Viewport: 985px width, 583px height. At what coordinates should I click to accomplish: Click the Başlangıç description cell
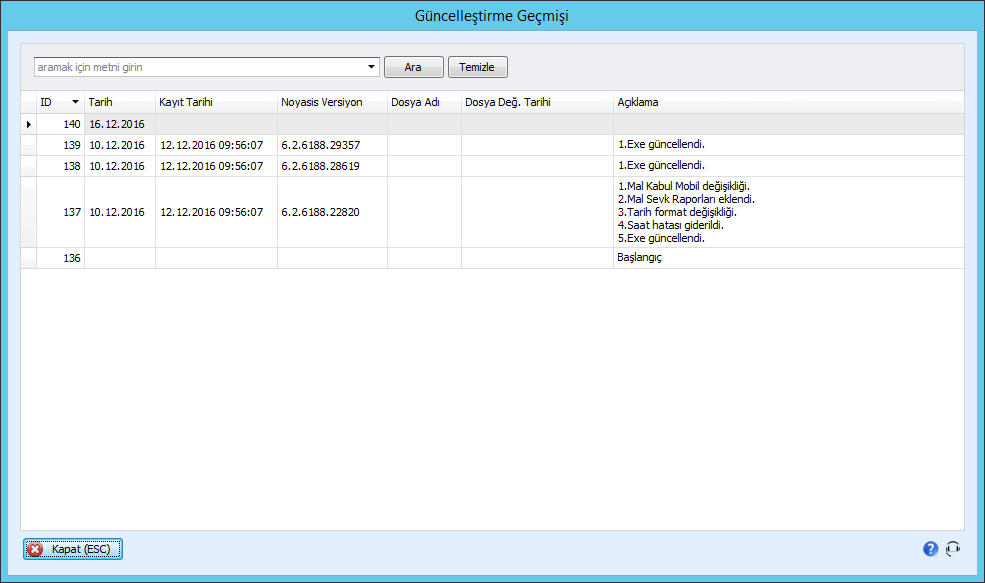[789, 258]
